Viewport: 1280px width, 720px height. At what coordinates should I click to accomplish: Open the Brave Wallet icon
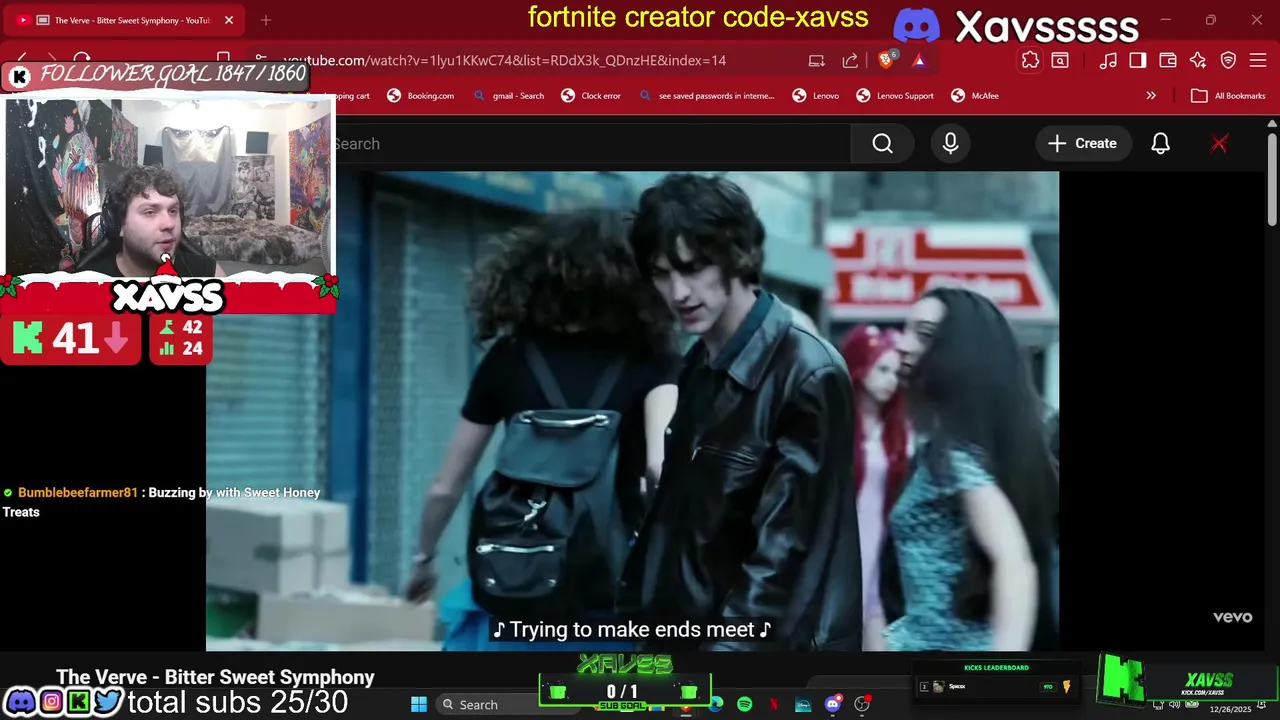[x=1167, y=60]
